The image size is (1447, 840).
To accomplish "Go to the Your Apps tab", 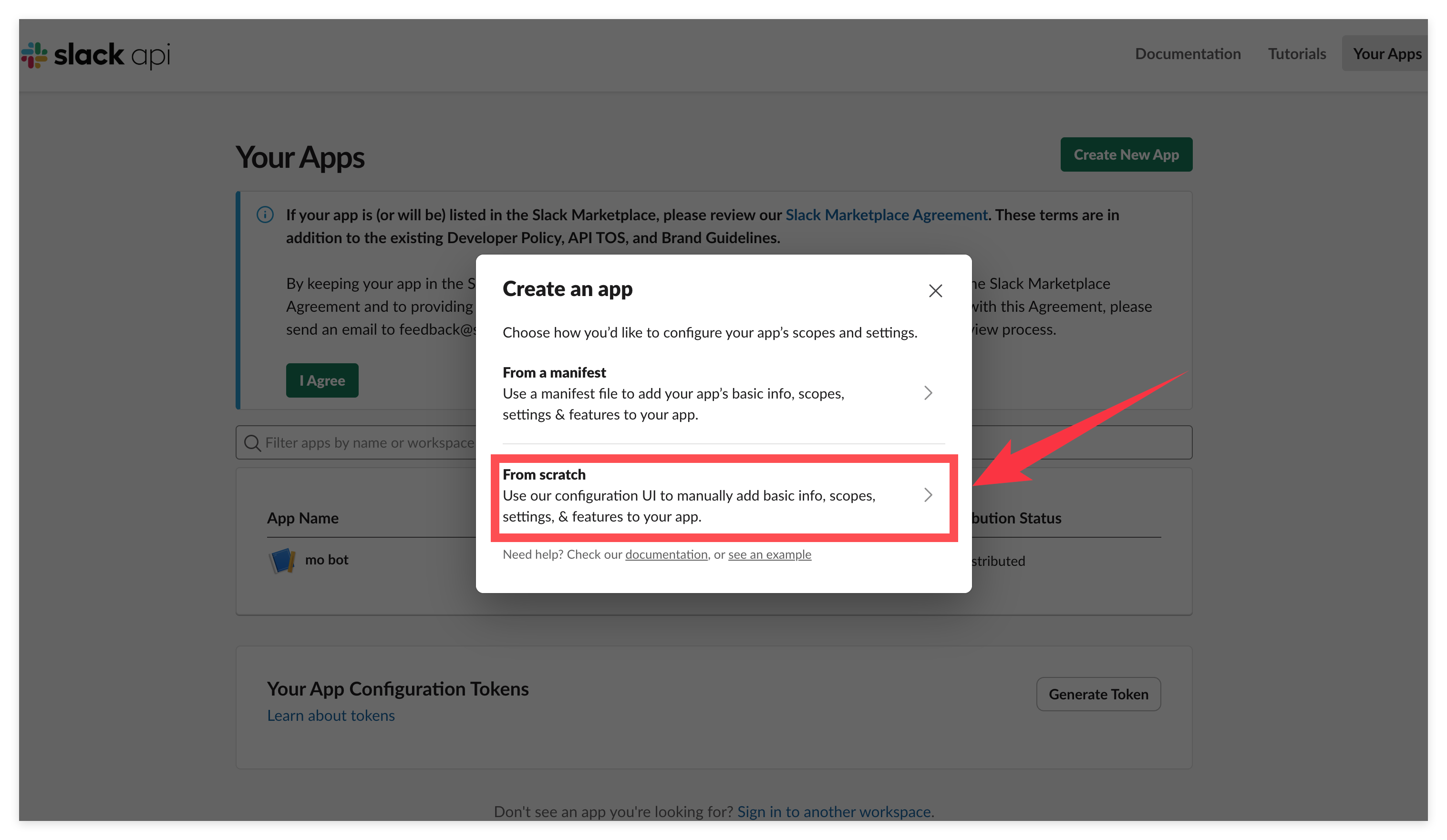I will 1387,54.
